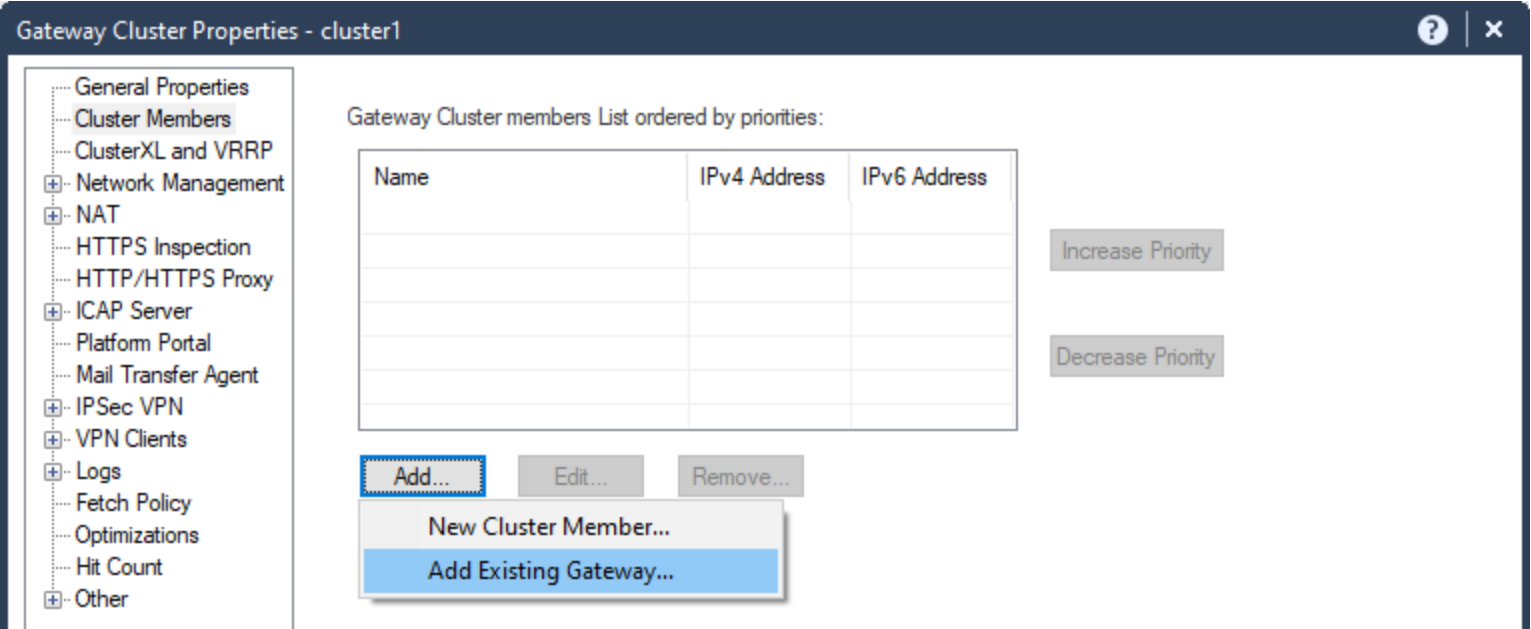Close the Gateway Cluster Properties dialog
The height and width of the screenshot is (629, 1531).
tap(1493, 31)
